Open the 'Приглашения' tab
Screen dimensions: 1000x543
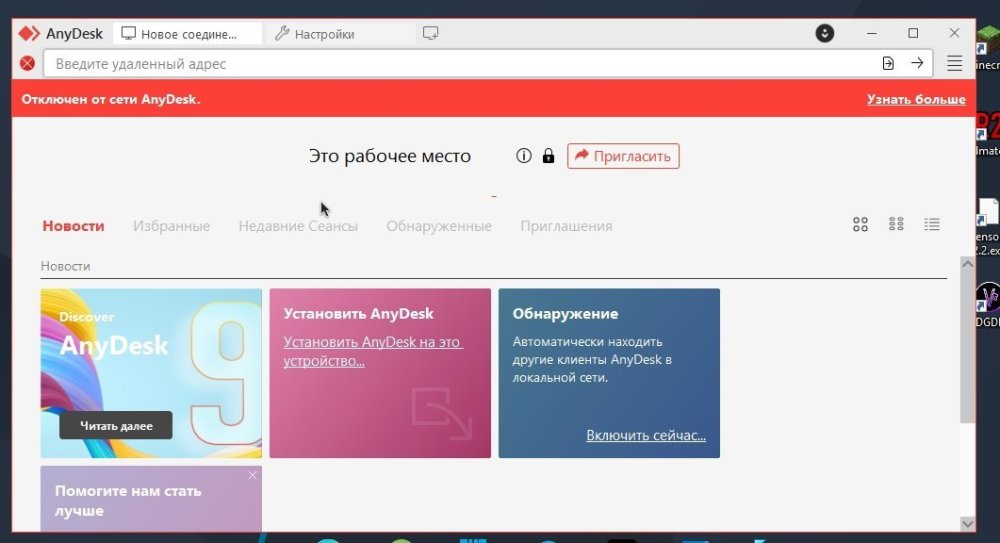coord(566,226)
